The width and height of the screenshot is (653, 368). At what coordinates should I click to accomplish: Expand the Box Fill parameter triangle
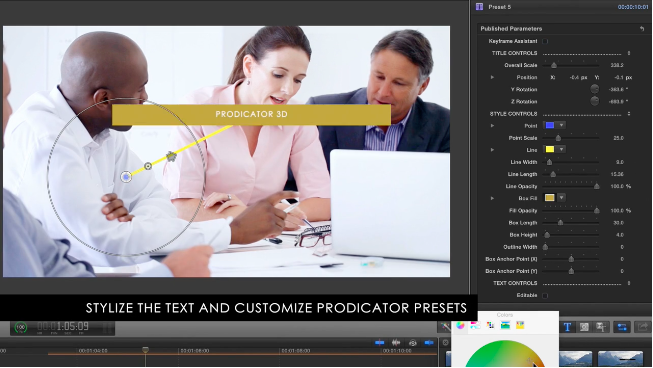tap(492, 198)
